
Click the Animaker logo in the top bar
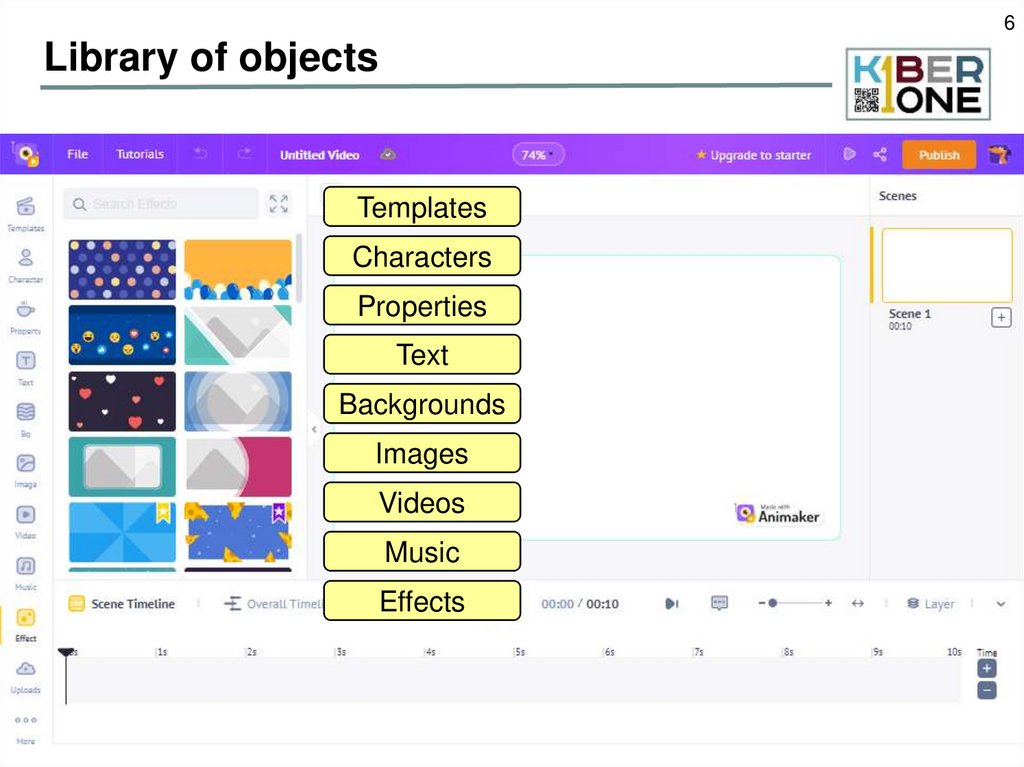25,154
